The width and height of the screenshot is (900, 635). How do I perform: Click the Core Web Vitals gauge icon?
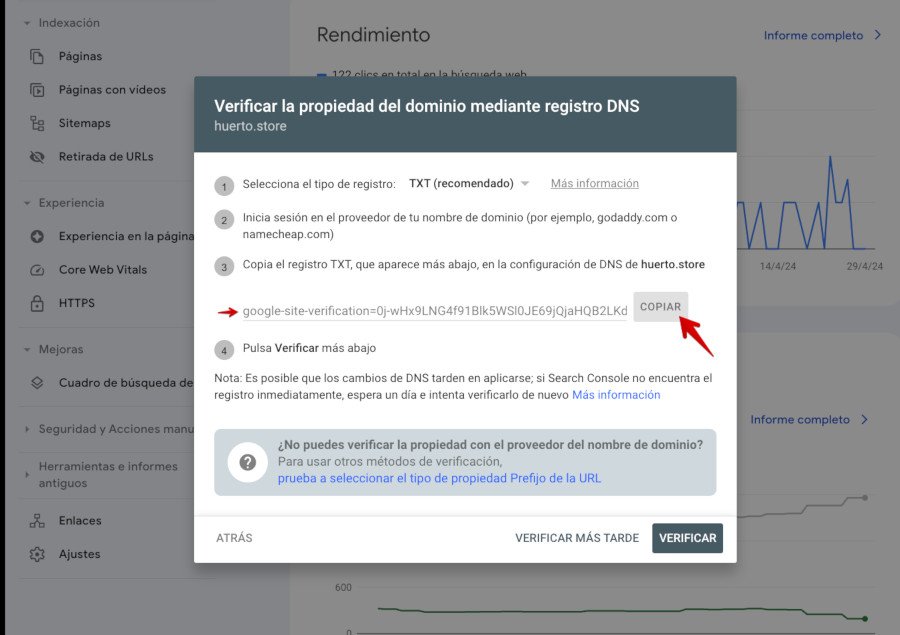[x=37, y=270]
